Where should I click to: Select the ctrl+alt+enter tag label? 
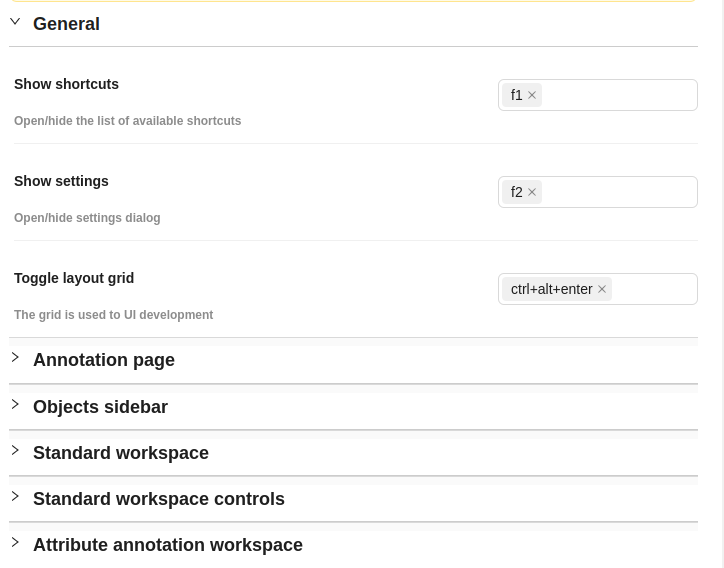(551, 289)
